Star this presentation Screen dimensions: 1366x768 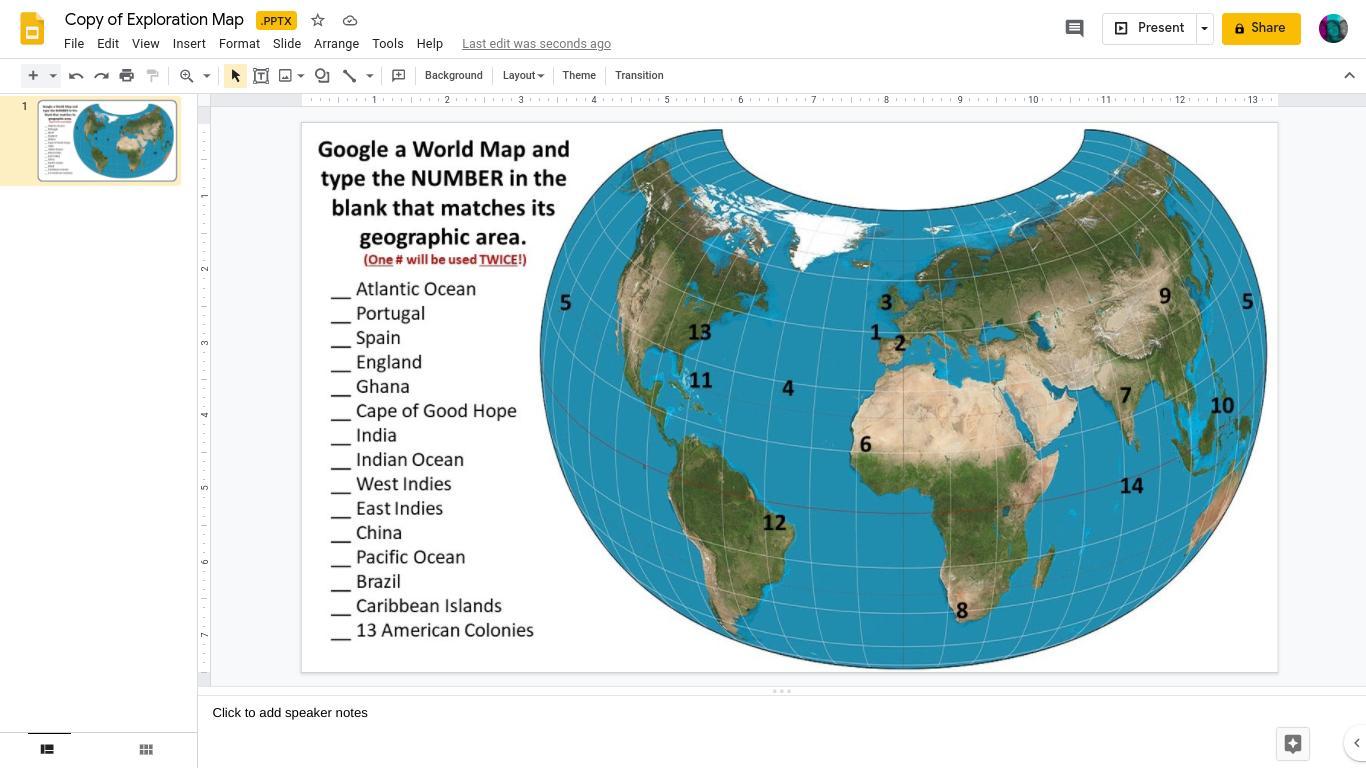pyautogui.click(x=318, y=20)
